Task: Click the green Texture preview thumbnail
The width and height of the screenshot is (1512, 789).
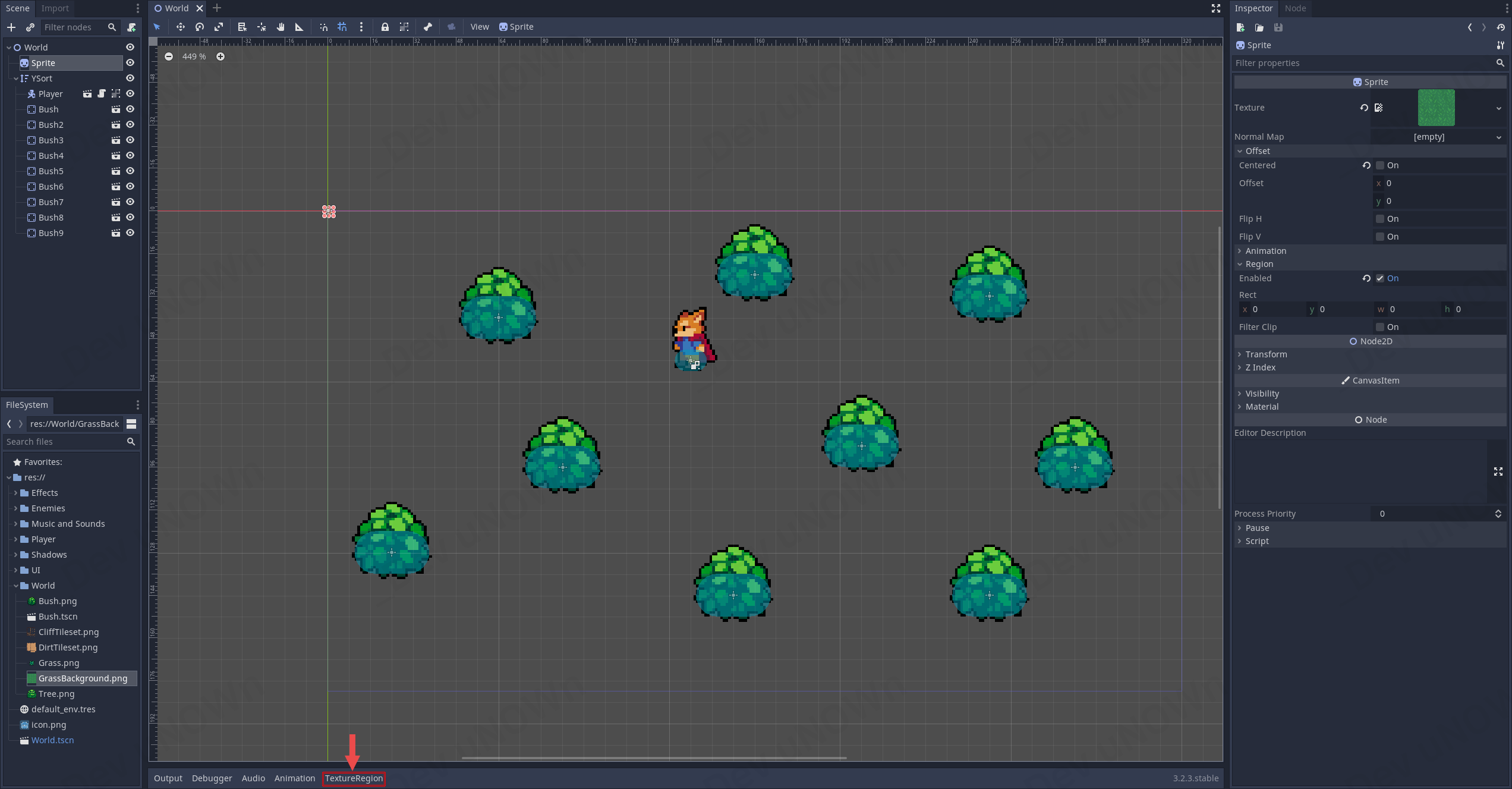Action: coord(1436,108)
